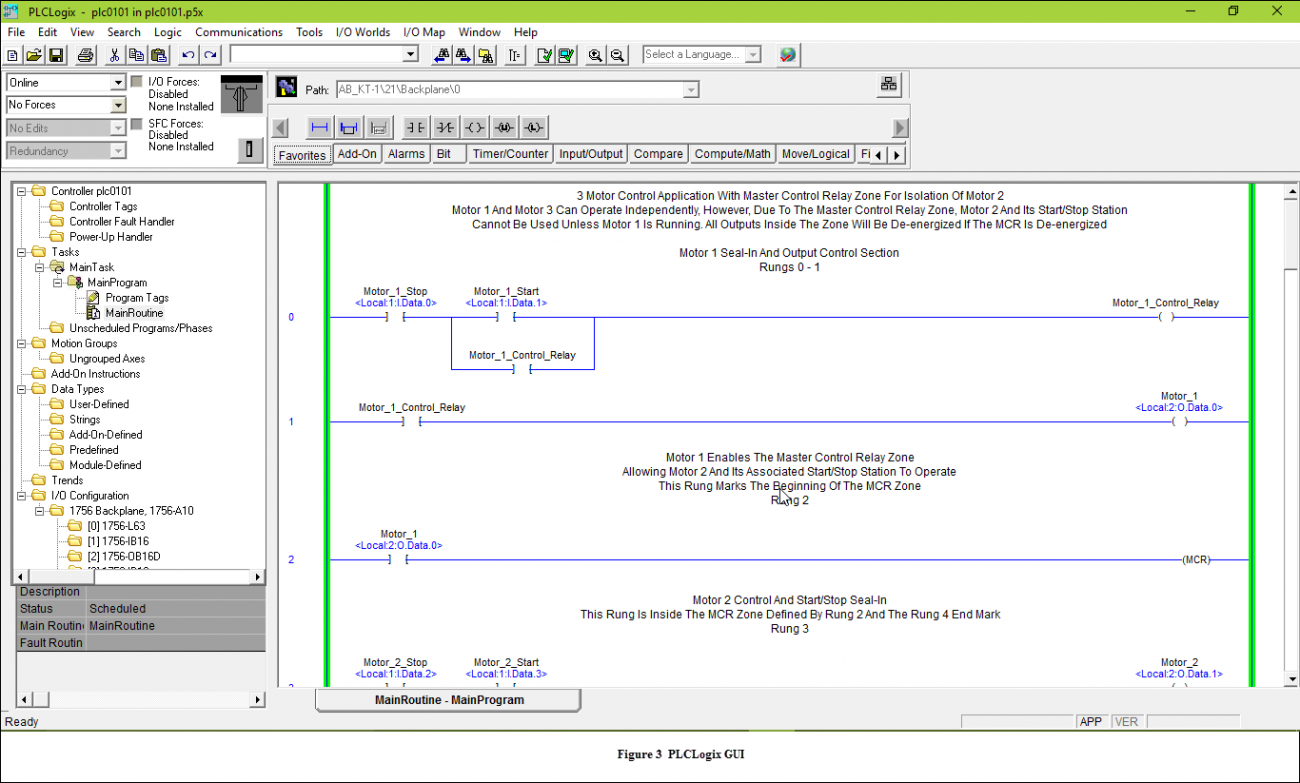Open the Select a Language dropdown
The height and width of the screenshot is (783, 1300).
(753, 55)
